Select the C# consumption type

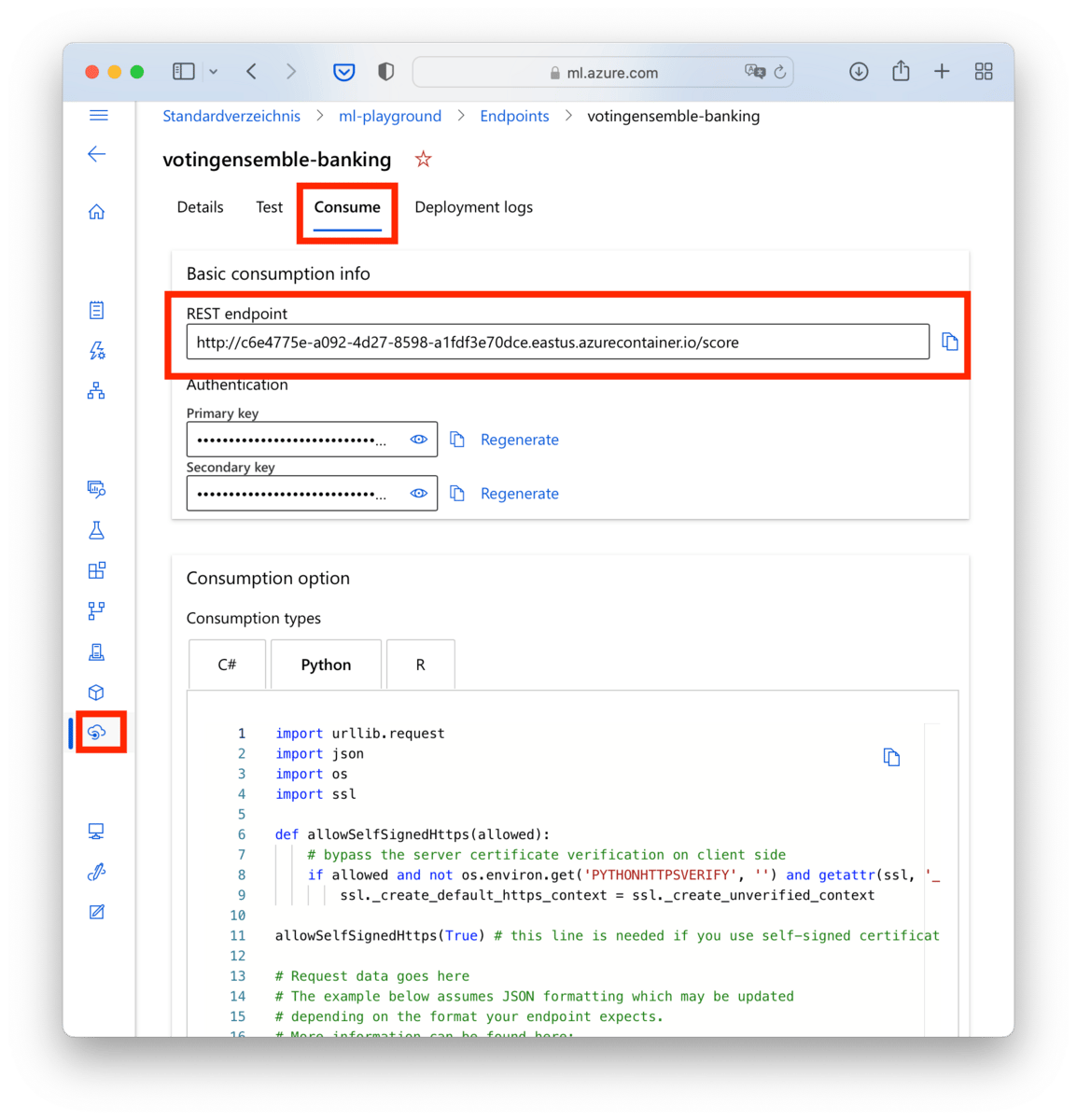[227, 665]
